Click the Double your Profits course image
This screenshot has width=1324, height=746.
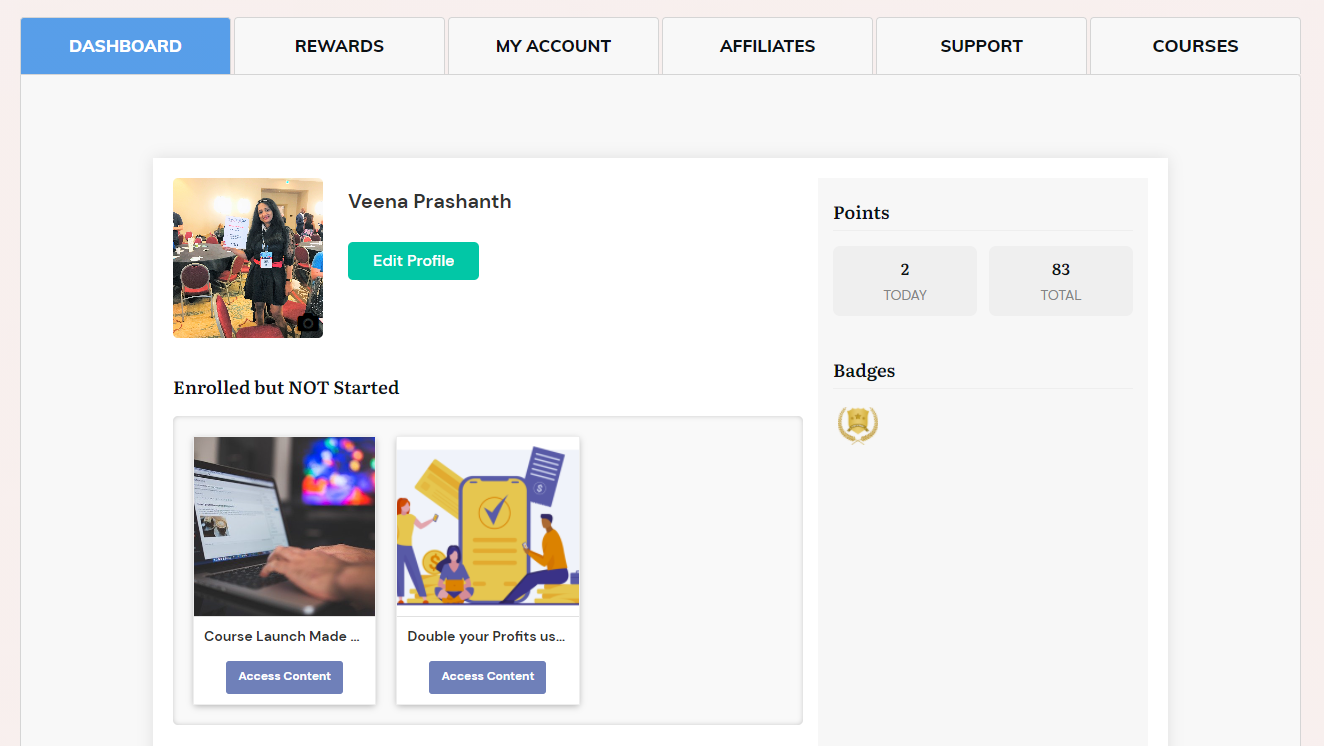[487, 521]
